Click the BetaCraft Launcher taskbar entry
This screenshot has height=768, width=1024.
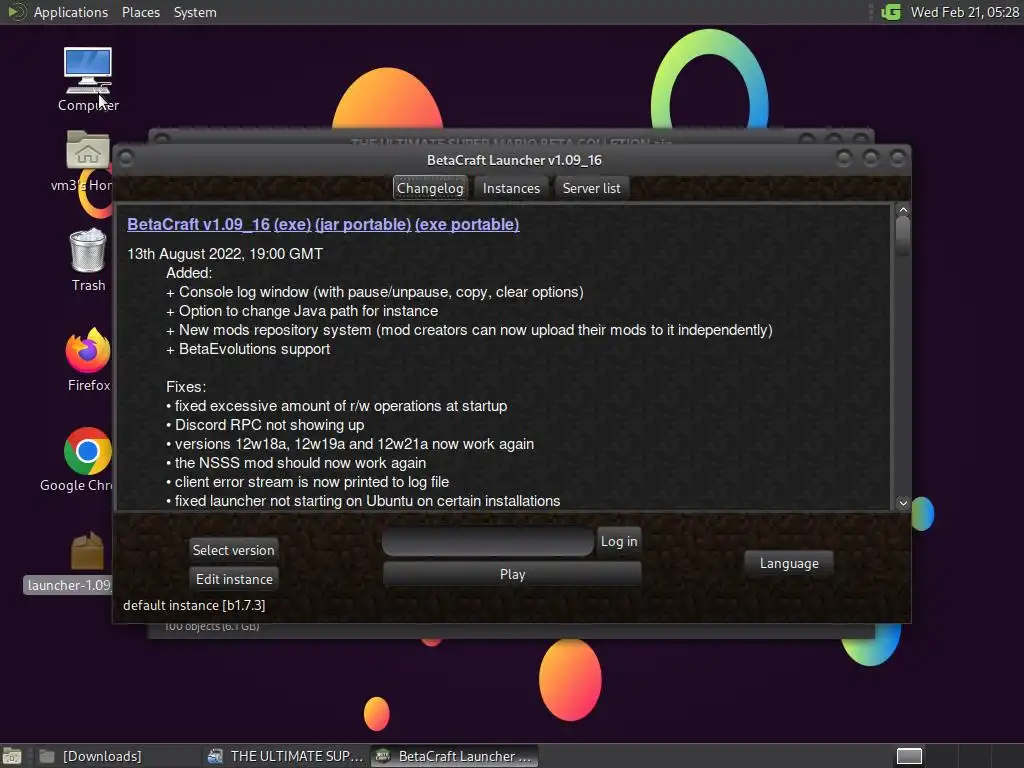coord(455,756)
